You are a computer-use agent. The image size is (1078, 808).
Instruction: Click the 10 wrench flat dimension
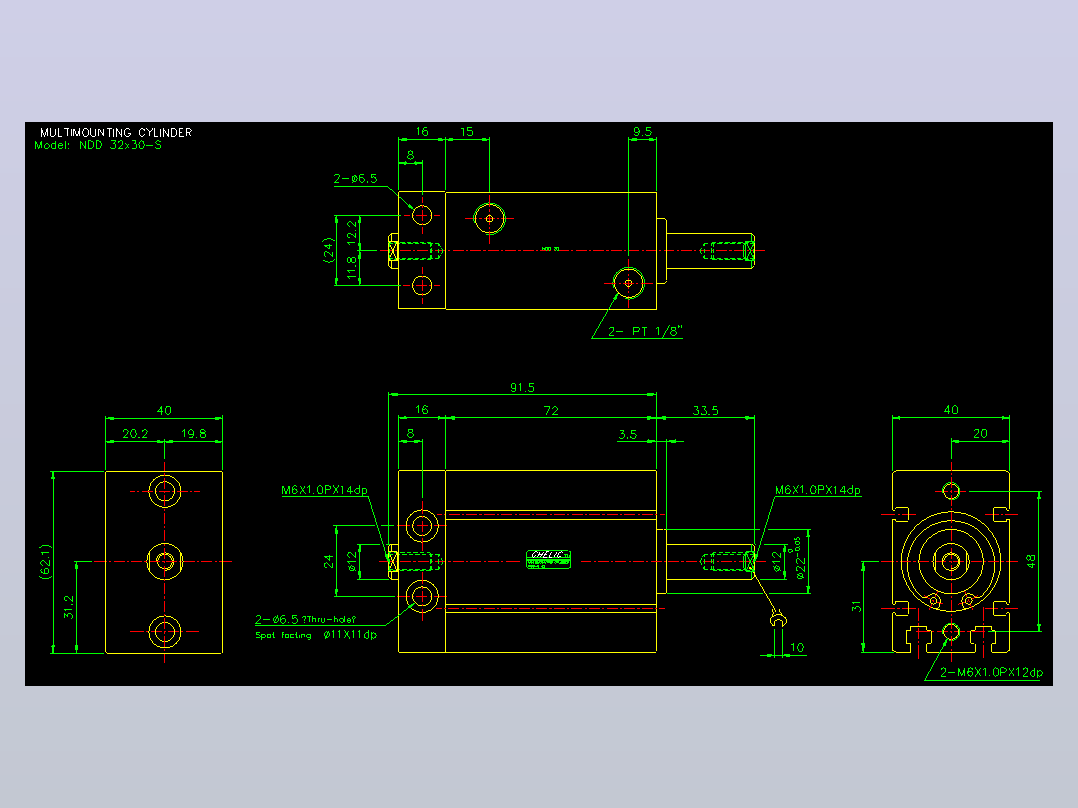pos(797,647)
